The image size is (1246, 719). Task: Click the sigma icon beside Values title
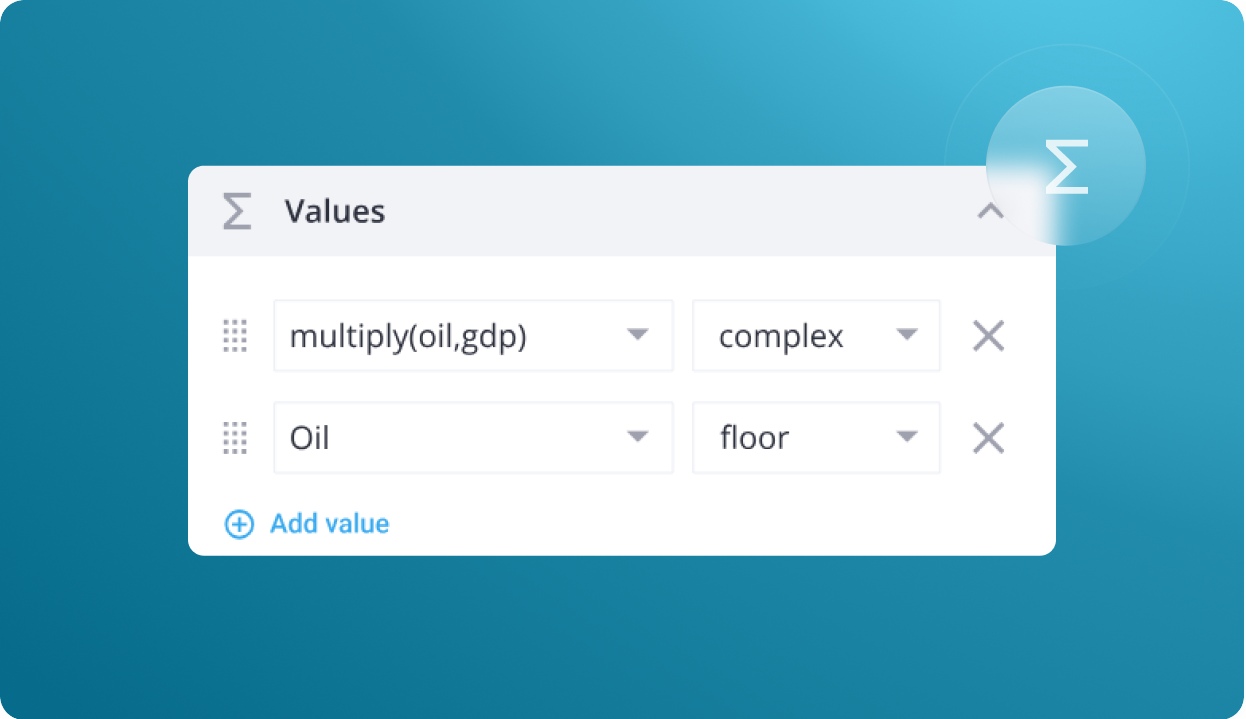(237, 212)
